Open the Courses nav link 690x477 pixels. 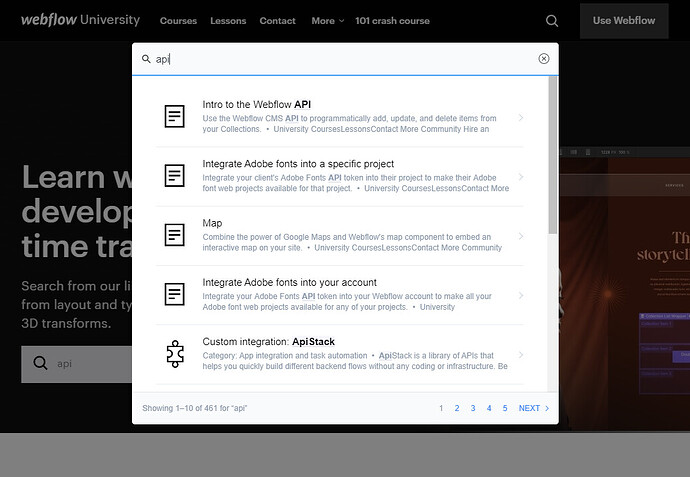coord(178,21)
